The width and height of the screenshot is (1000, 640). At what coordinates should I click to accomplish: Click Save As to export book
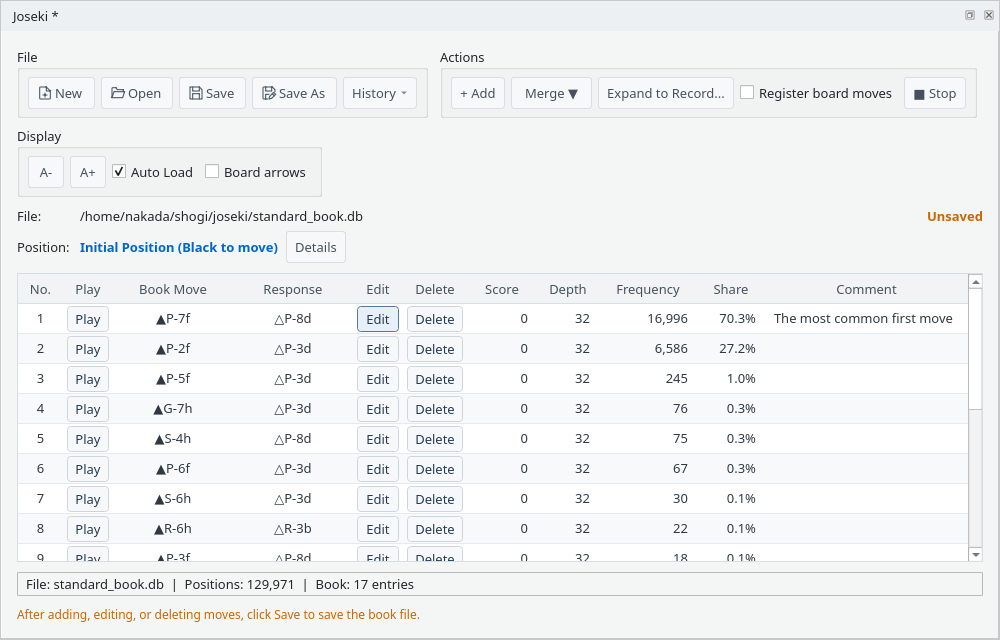point(294,93)
